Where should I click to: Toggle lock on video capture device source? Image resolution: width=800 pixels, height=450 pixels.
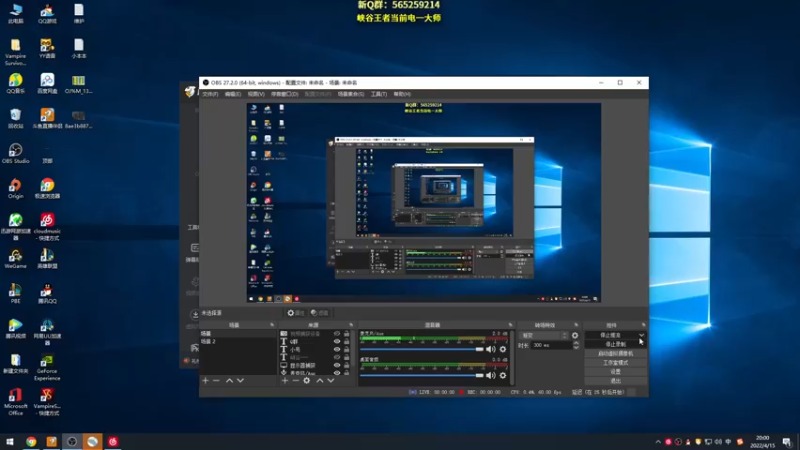pos(347,334)
